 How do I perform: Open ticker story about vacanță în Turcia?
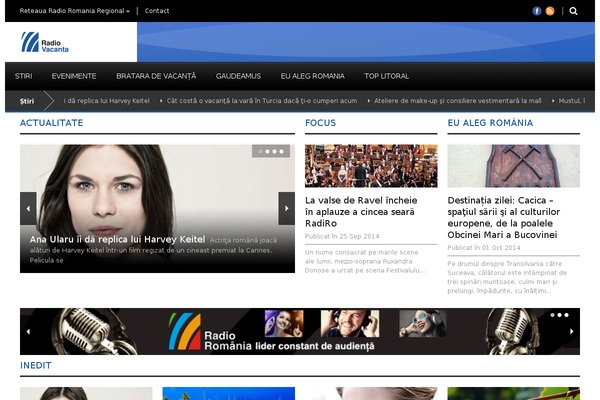[x=262, y=101]
